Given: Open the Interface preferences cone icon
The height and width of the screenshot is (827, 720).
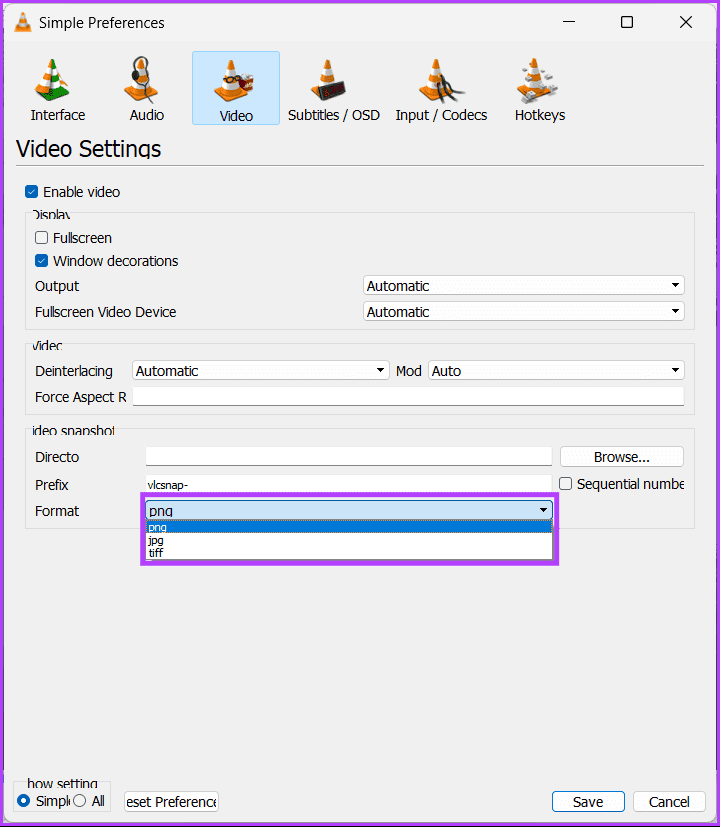Looking at the screenshot, I should (53, 80).
